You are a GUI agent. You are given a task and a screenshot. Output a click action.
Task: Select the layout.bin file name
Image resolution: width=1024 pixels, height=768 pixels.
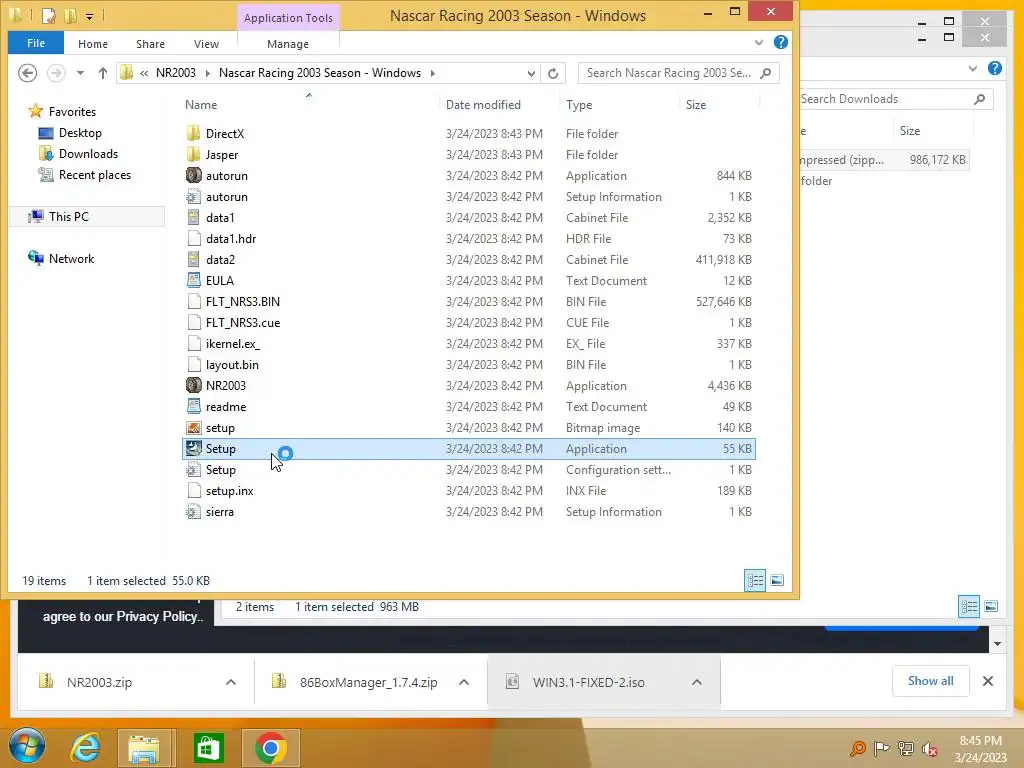click(232, 365)
